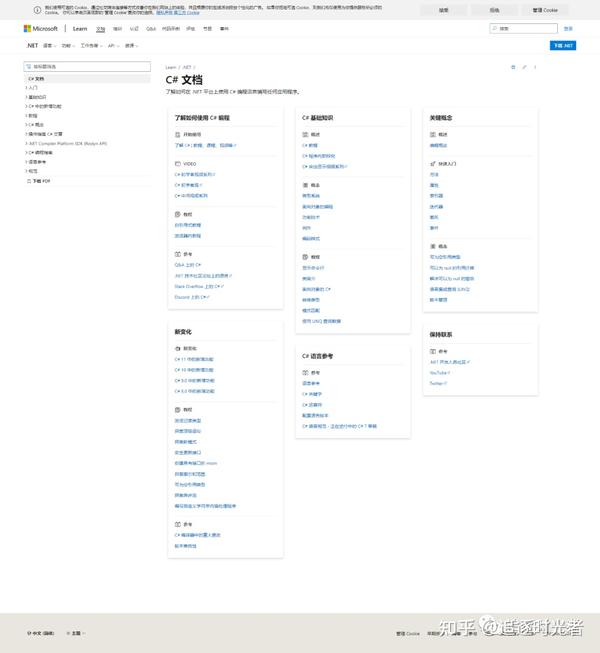Open the 功能 dropdown in .NET bar
The image size is (600, 653).
(68, 45)
